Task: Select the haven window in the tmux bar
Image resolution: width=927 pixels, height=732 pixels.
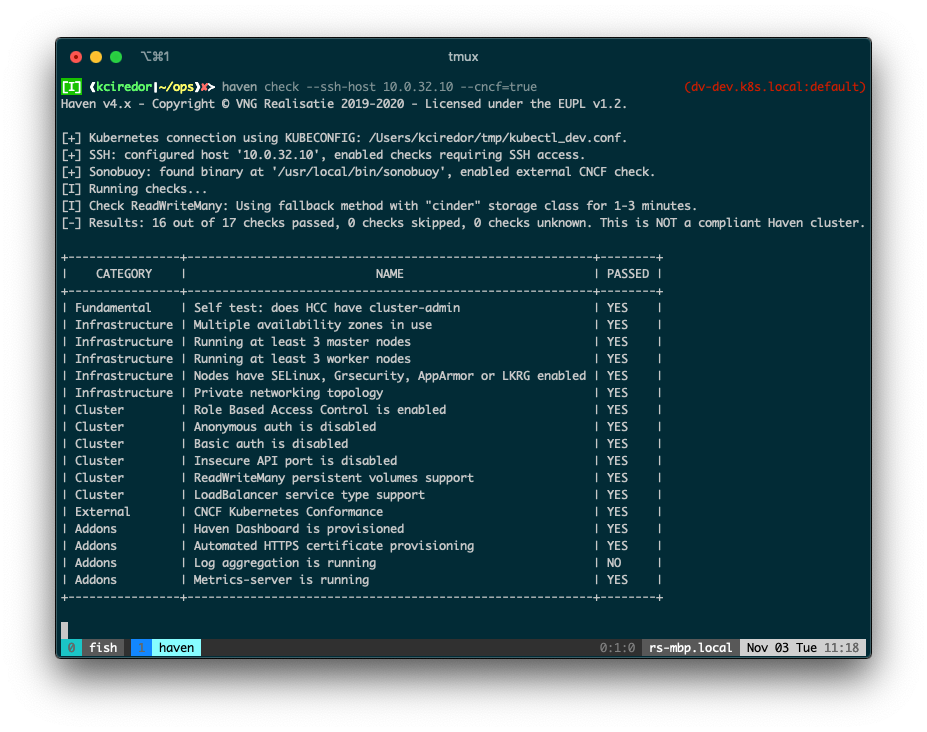Action: coord(176,647)
